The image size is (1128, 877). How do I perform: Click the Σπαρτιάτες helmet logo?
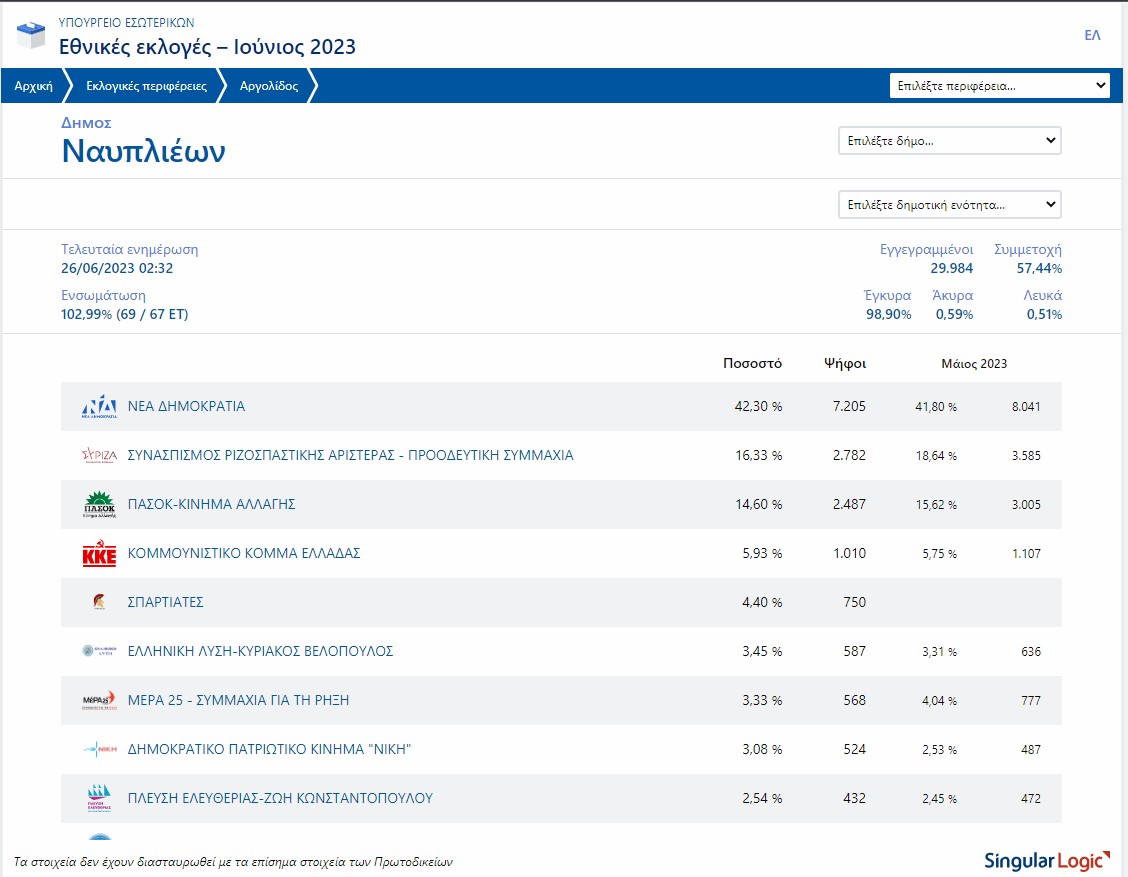[99, 602]
